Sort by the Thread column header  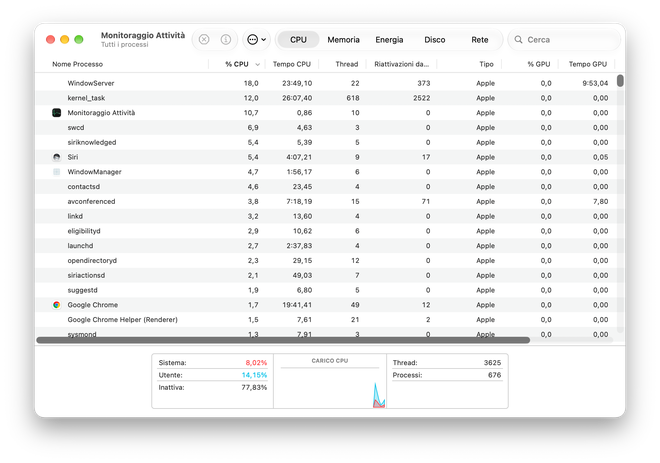point(346,64)
